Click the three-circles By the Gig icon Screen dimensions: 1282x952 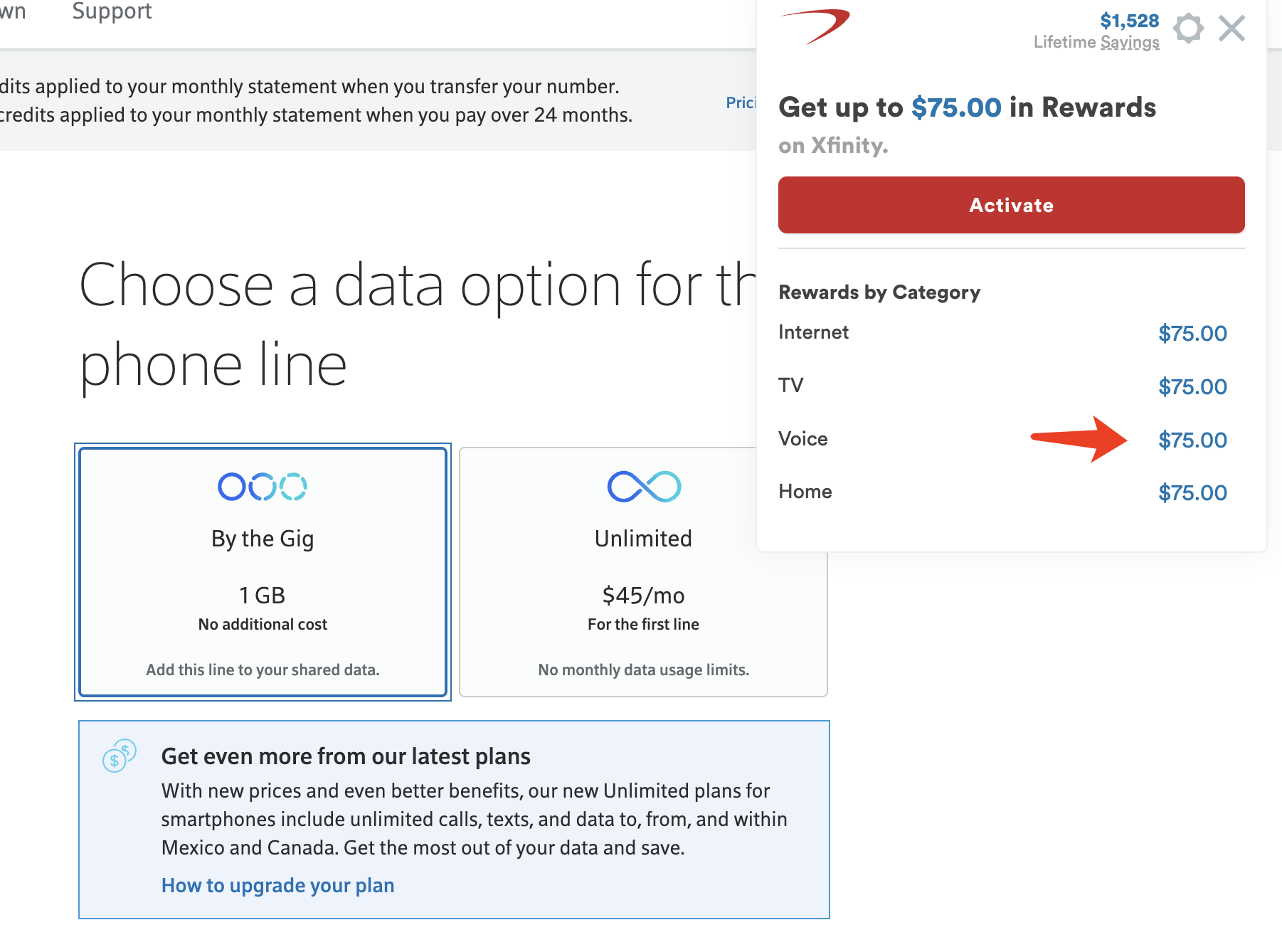coord(263,487)
